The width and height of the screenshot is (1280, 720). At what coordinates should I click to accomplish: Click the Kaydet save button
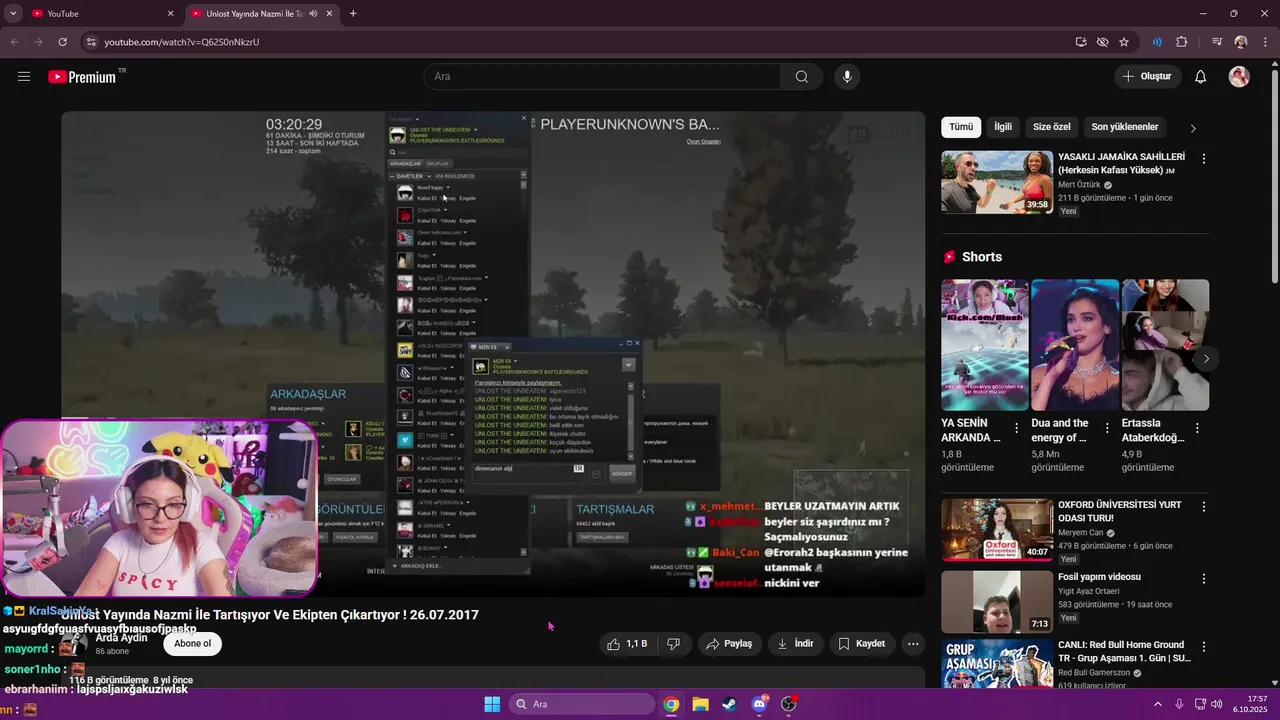862,644
